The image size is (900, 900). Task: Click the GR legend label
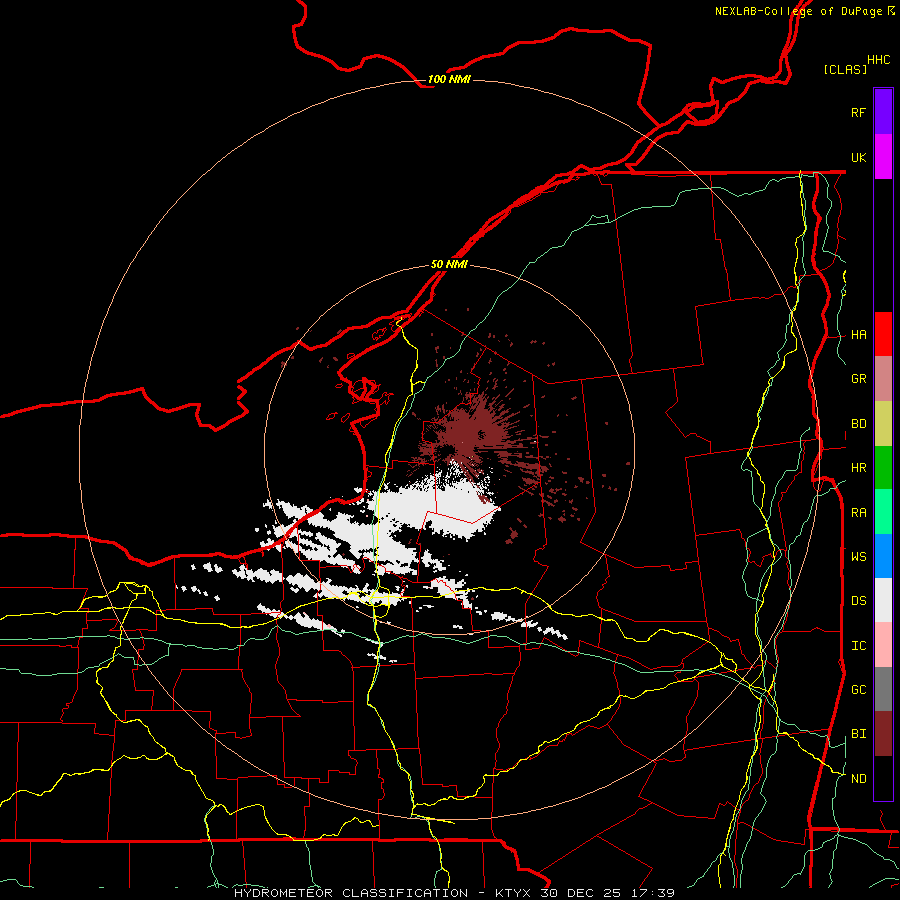pos(858,379)
